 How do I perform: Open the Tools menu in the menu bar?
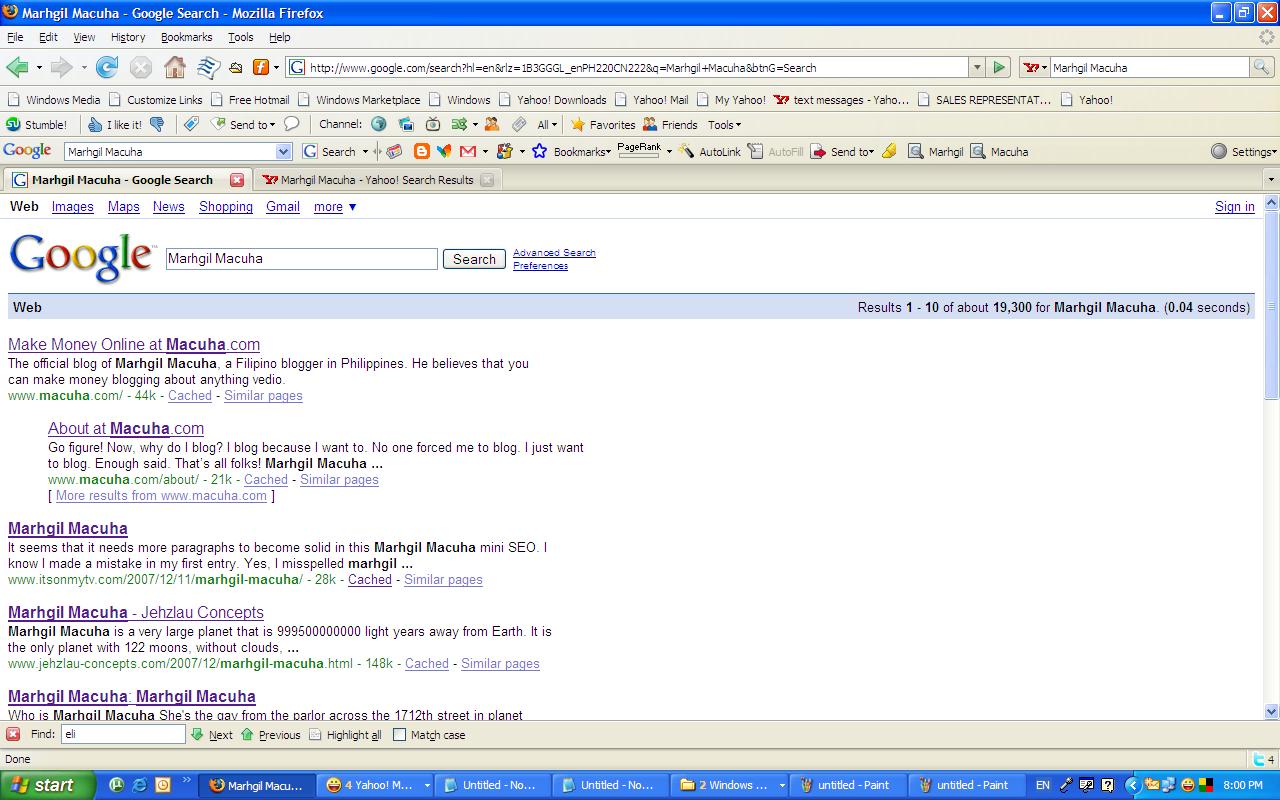coord(240,37)
